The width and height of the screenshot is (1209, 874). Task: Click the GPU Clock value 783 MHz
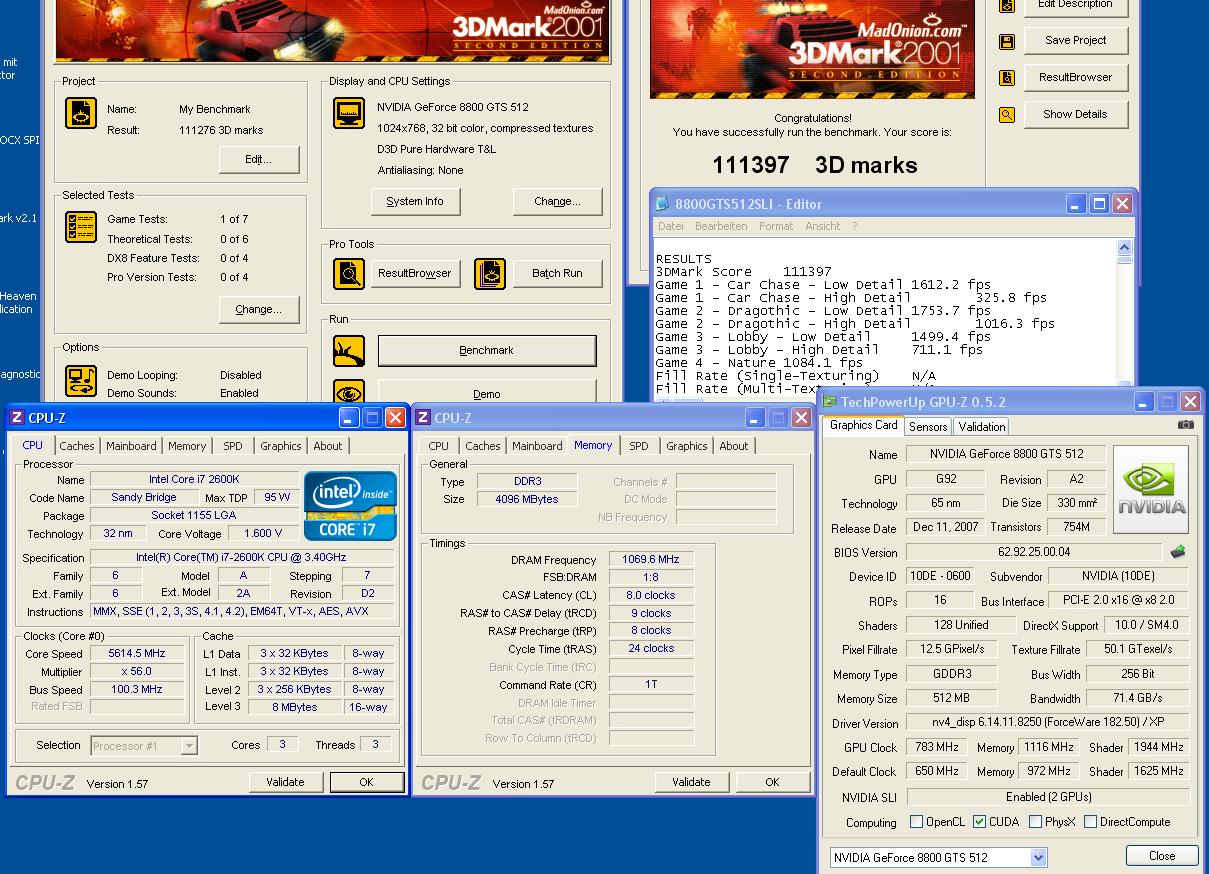(x=938, y=747)
